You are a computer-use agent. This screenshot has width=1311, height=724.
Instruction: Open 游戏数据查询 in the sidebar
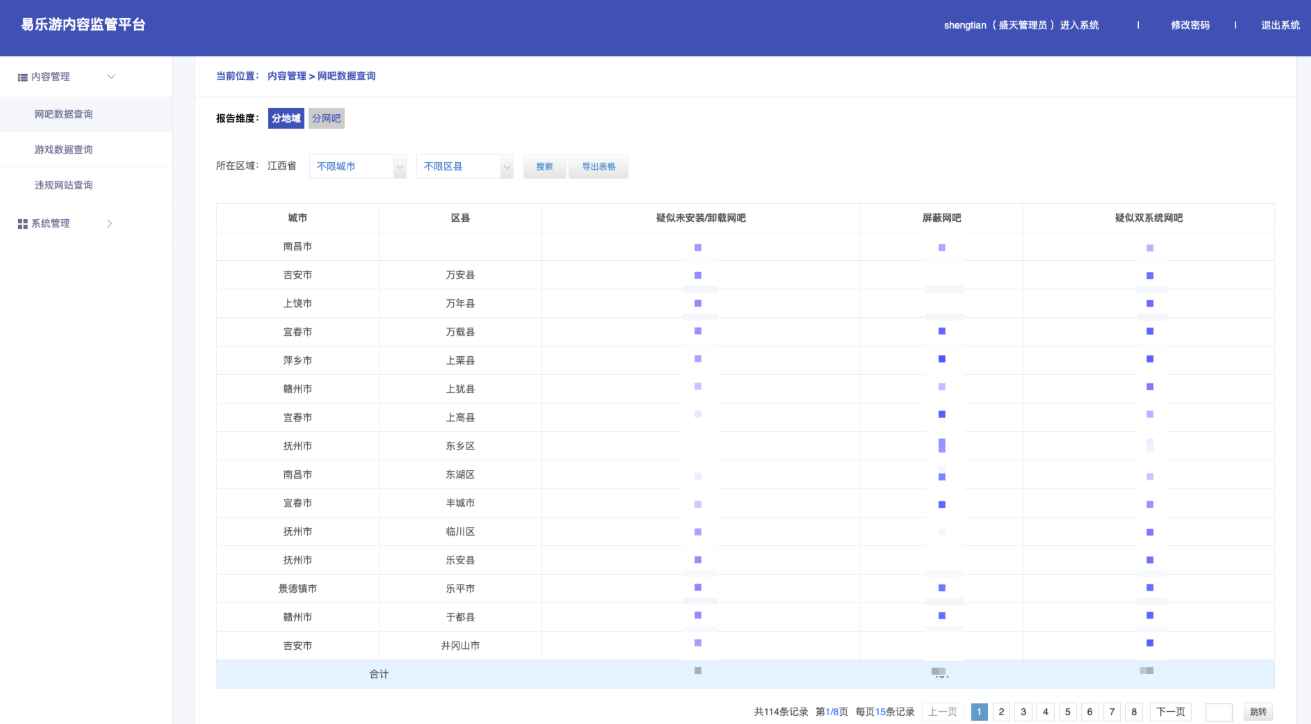(x=64, y=150)
